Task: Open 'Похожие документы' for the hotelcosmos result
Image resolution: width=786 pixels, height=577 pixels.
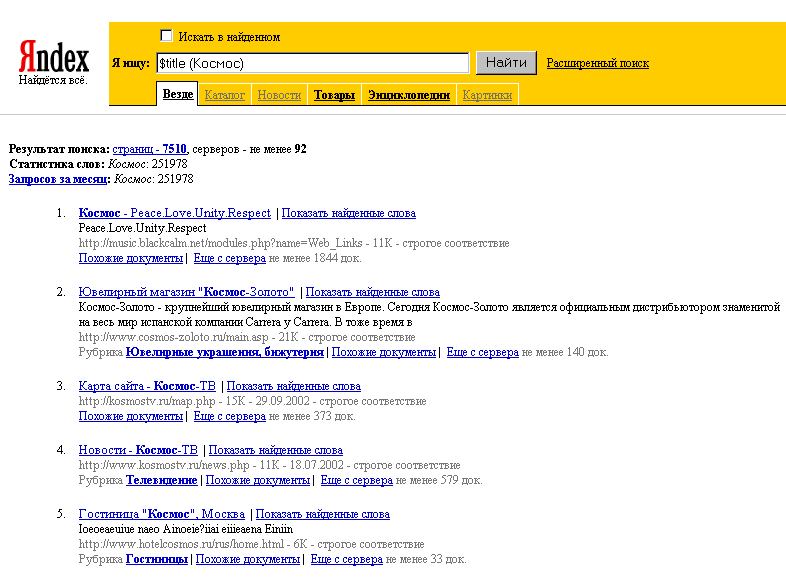Action: tap(248, 559)
